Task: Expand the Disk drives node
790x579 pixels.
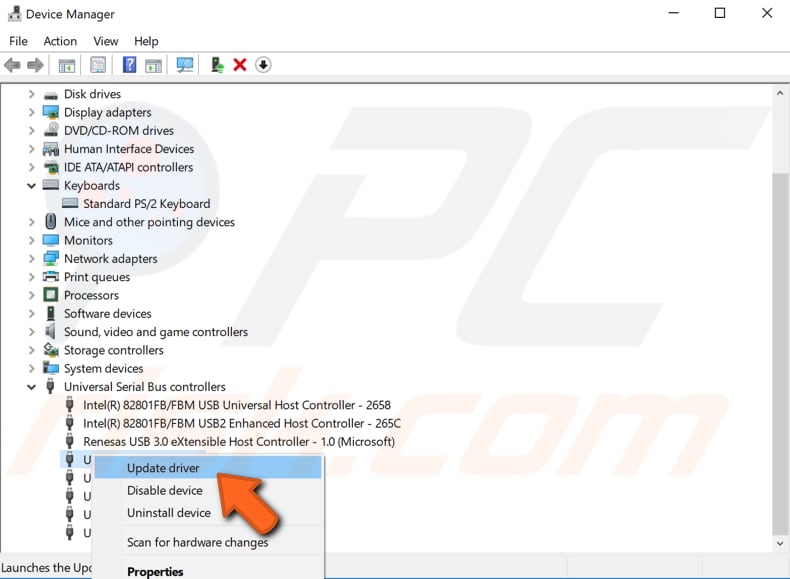Action: click(x=31, y=94)
